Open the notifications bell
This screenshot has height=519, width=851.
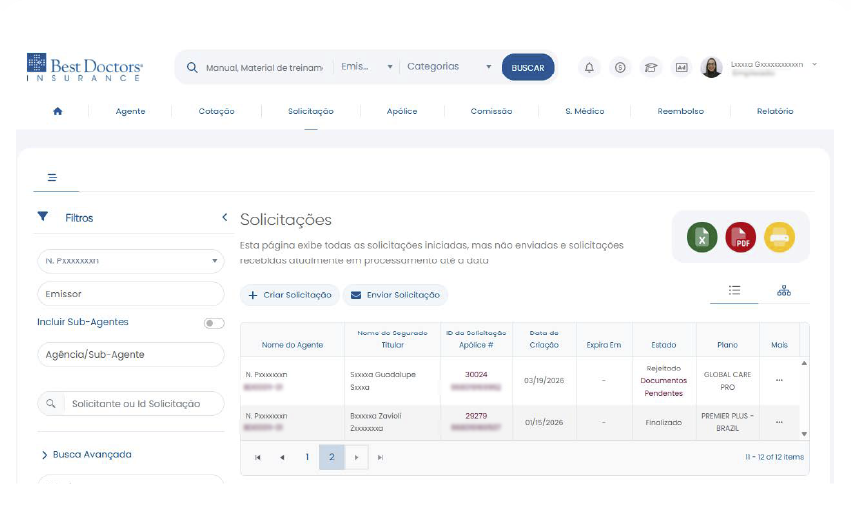(589, 67)
